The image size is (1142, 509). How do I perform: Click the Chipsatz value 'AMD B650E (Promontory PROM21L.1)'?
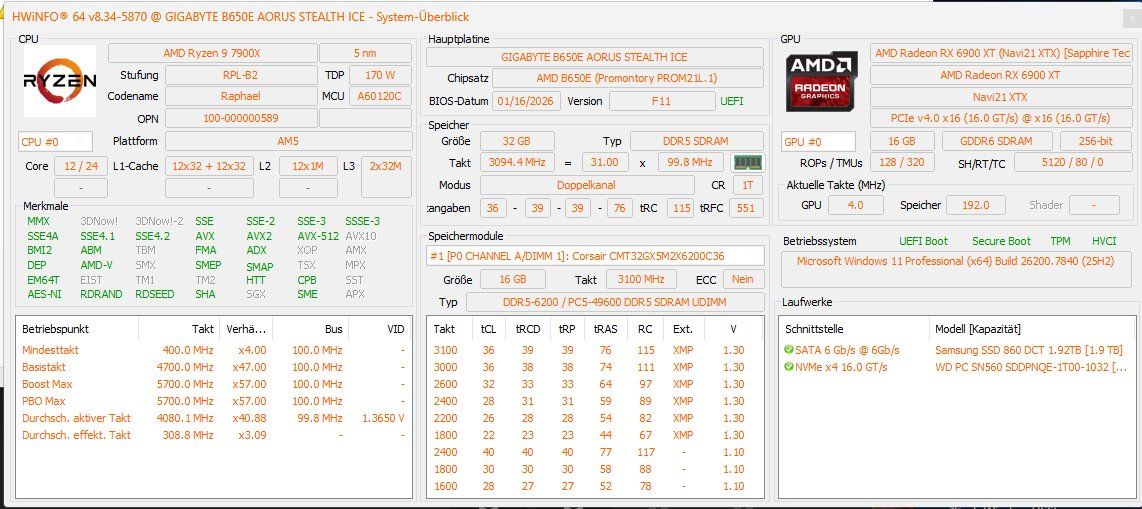pos(627,78)
